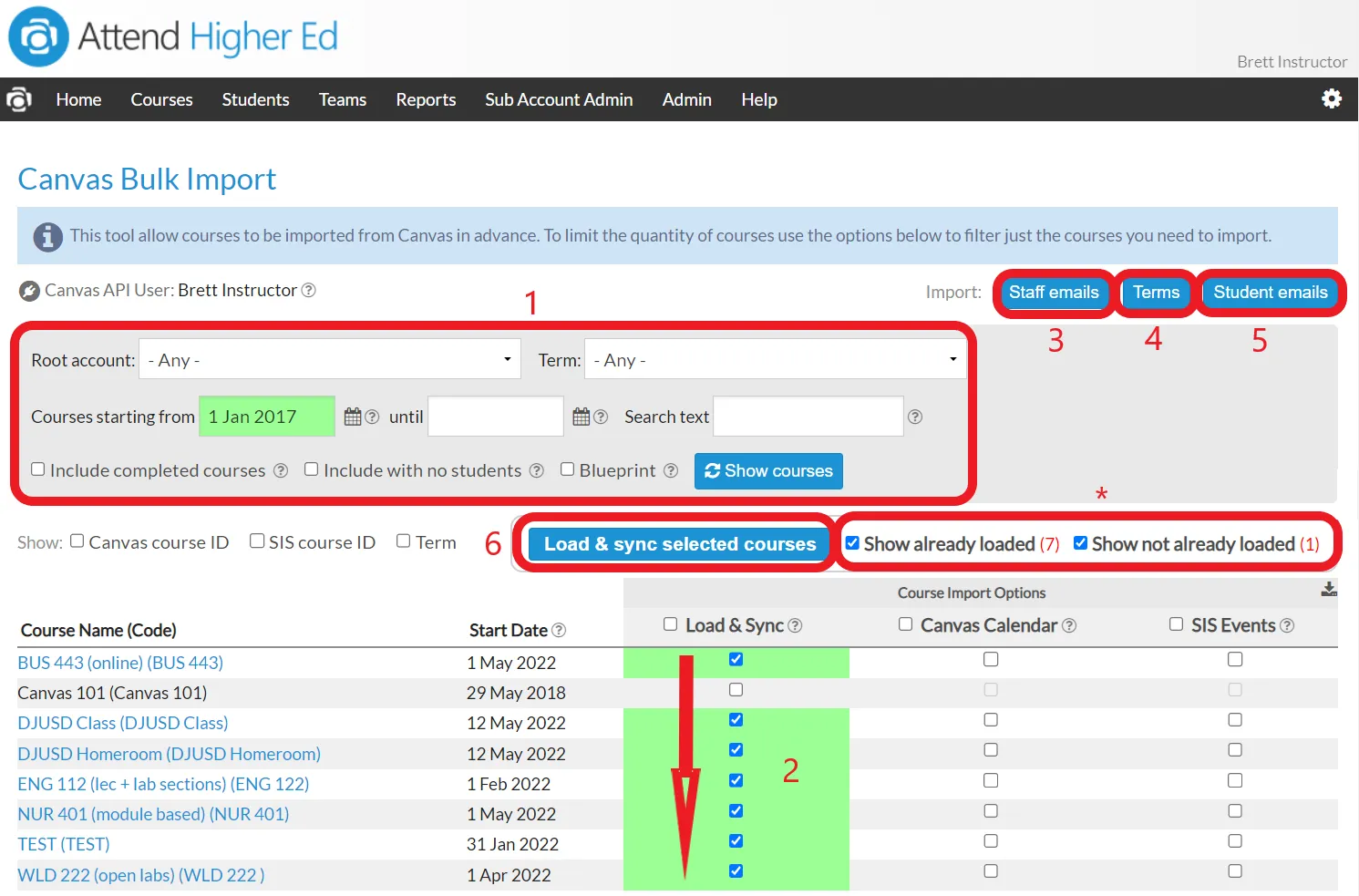
Task: Click Load & sync selected courses
Action: 680,544
